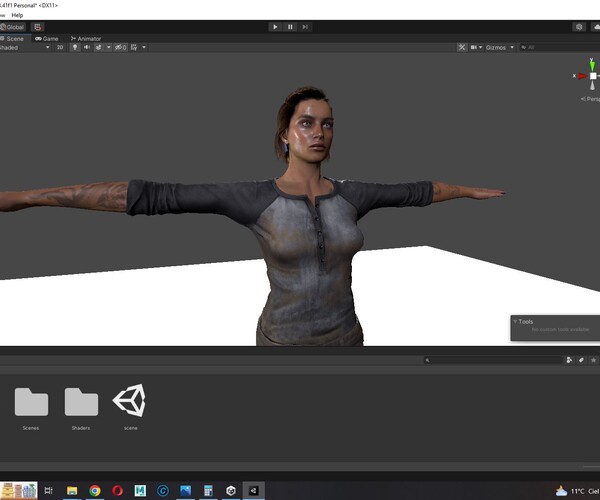
Task: Search by Type icon in Project window
Action: [569, 360]
